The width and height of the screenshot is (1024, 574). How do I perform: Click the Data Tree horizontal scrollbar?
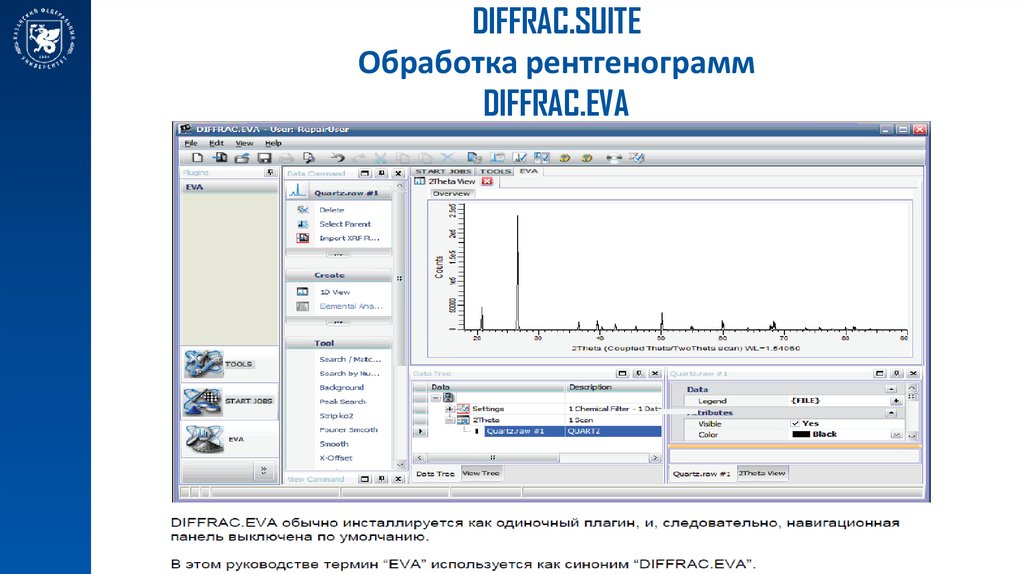[x=537, y=458]
